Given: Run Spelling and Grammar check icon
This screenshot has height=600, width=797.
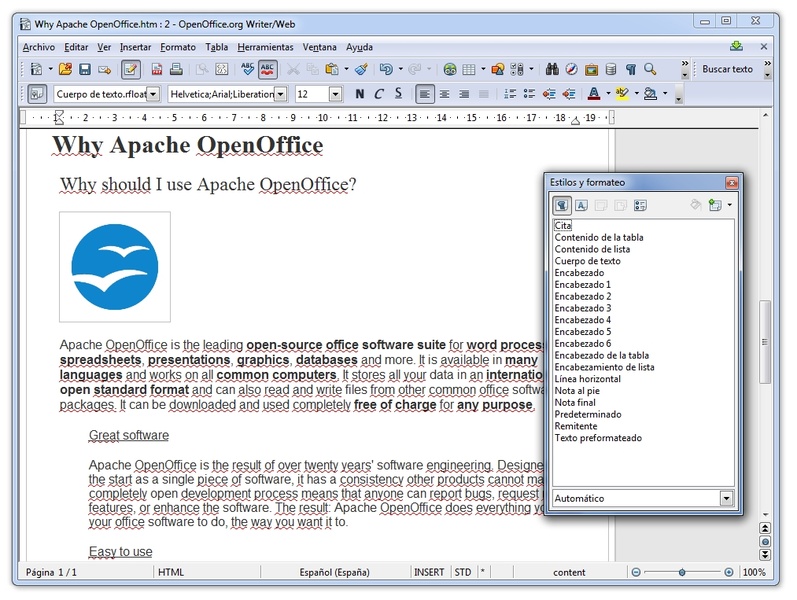Looking at the screenshot, I should pyautogui.click(x=248, y=69).
